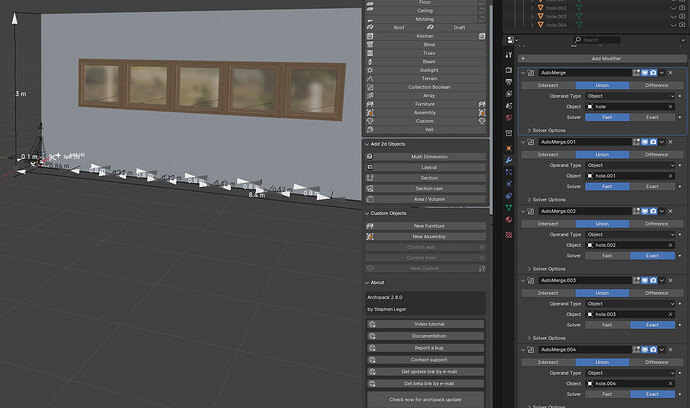Click Area / Volume button
This screenshot has width=690, height=408.
click(425, 199)
